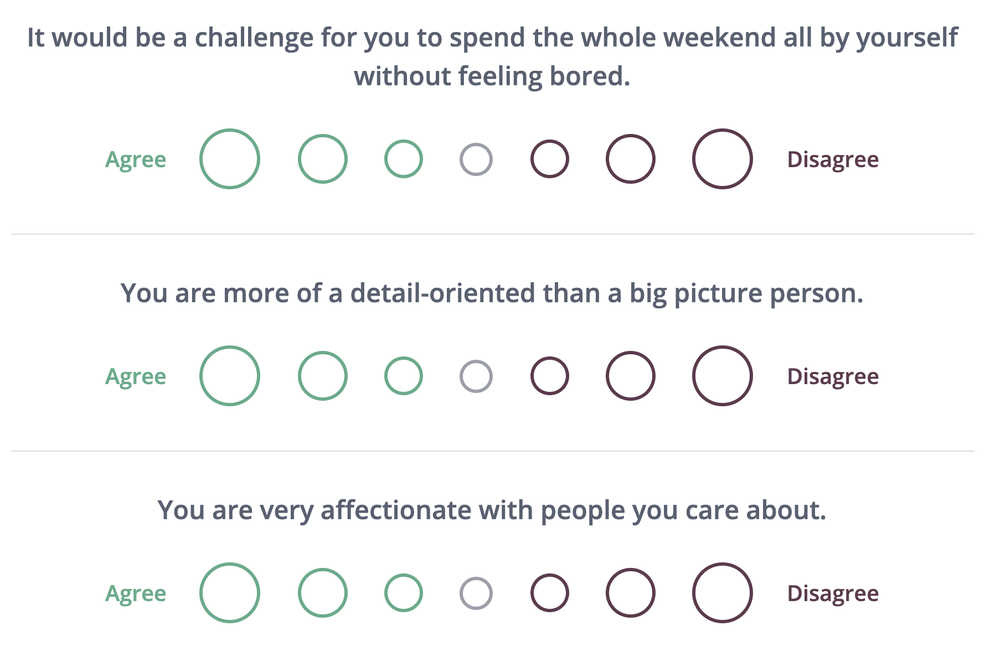
Task: Choose moderate Disagree for affectionate question
Action: [x=631, y=593]
